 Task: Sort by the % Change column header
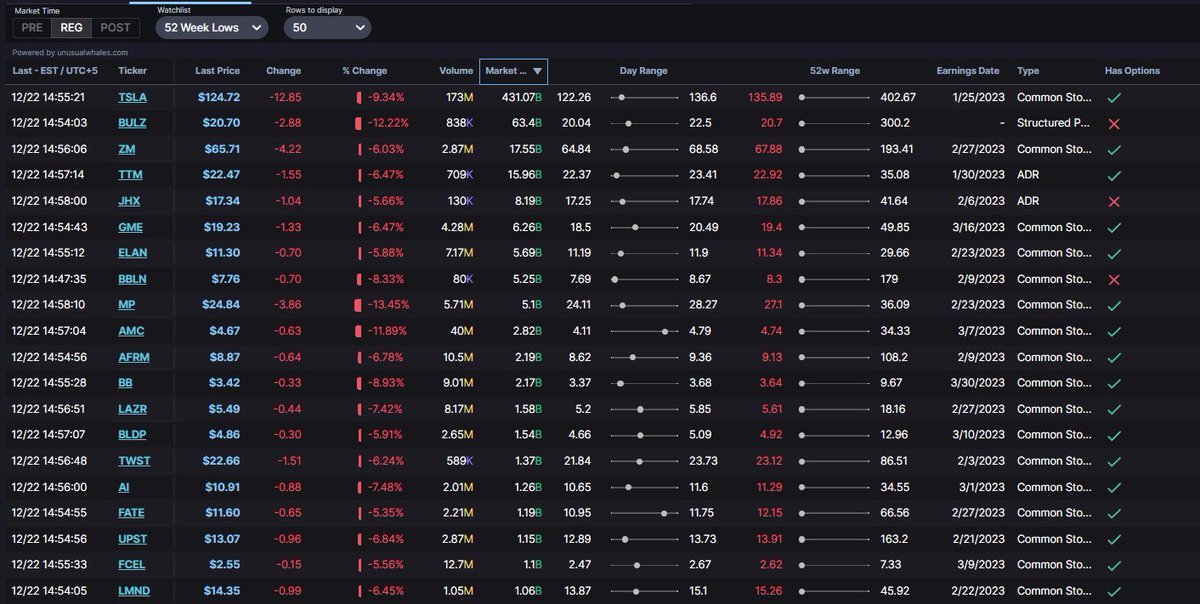click(364, 71)
